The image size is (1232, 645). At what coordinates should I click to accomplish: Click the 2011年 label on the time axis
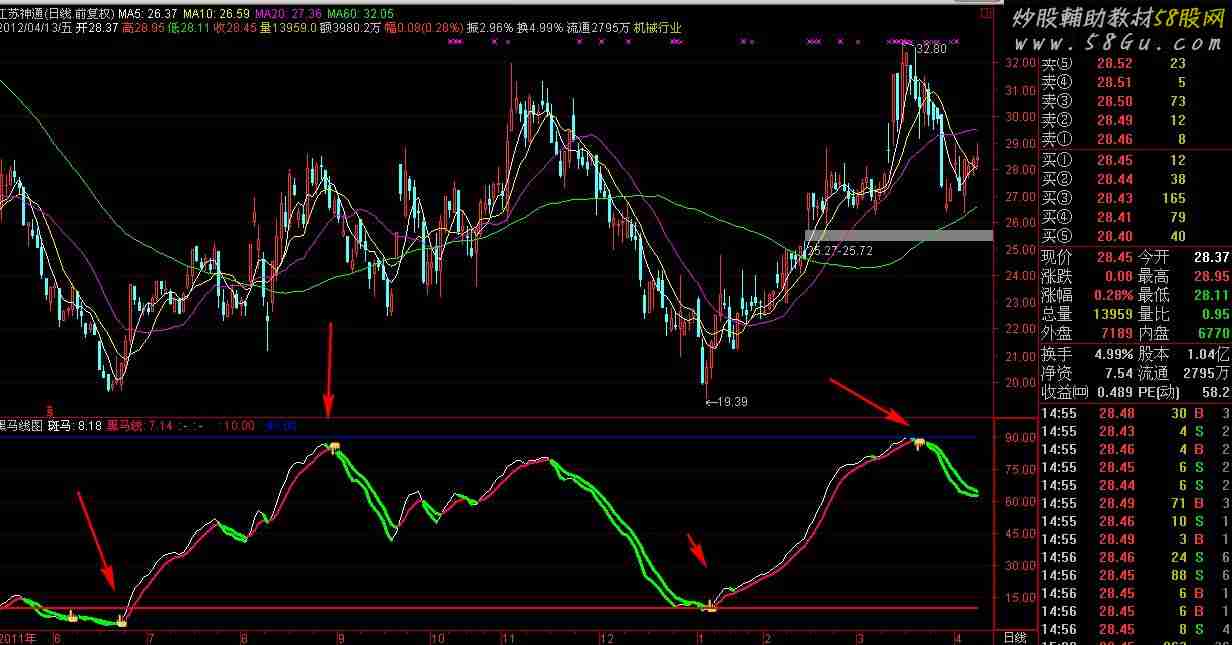pos(18,637)
